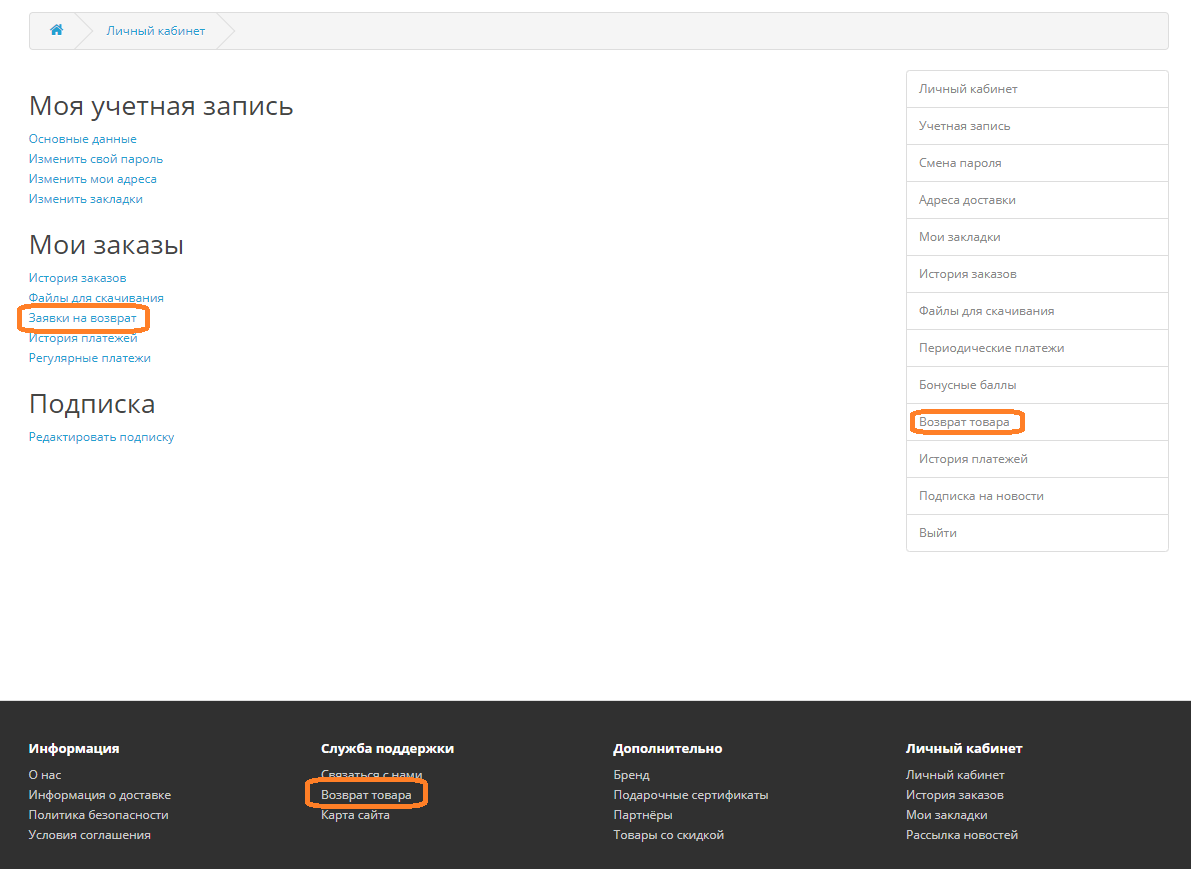
Task: Click Редактировать подписку link
Action: pyautogui.click(x=101, y=437)
